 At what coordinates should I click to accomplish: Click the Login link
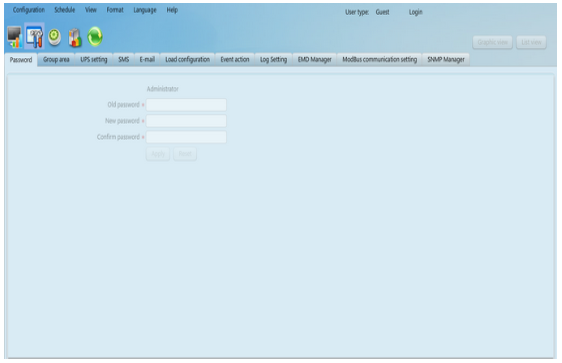416,12
